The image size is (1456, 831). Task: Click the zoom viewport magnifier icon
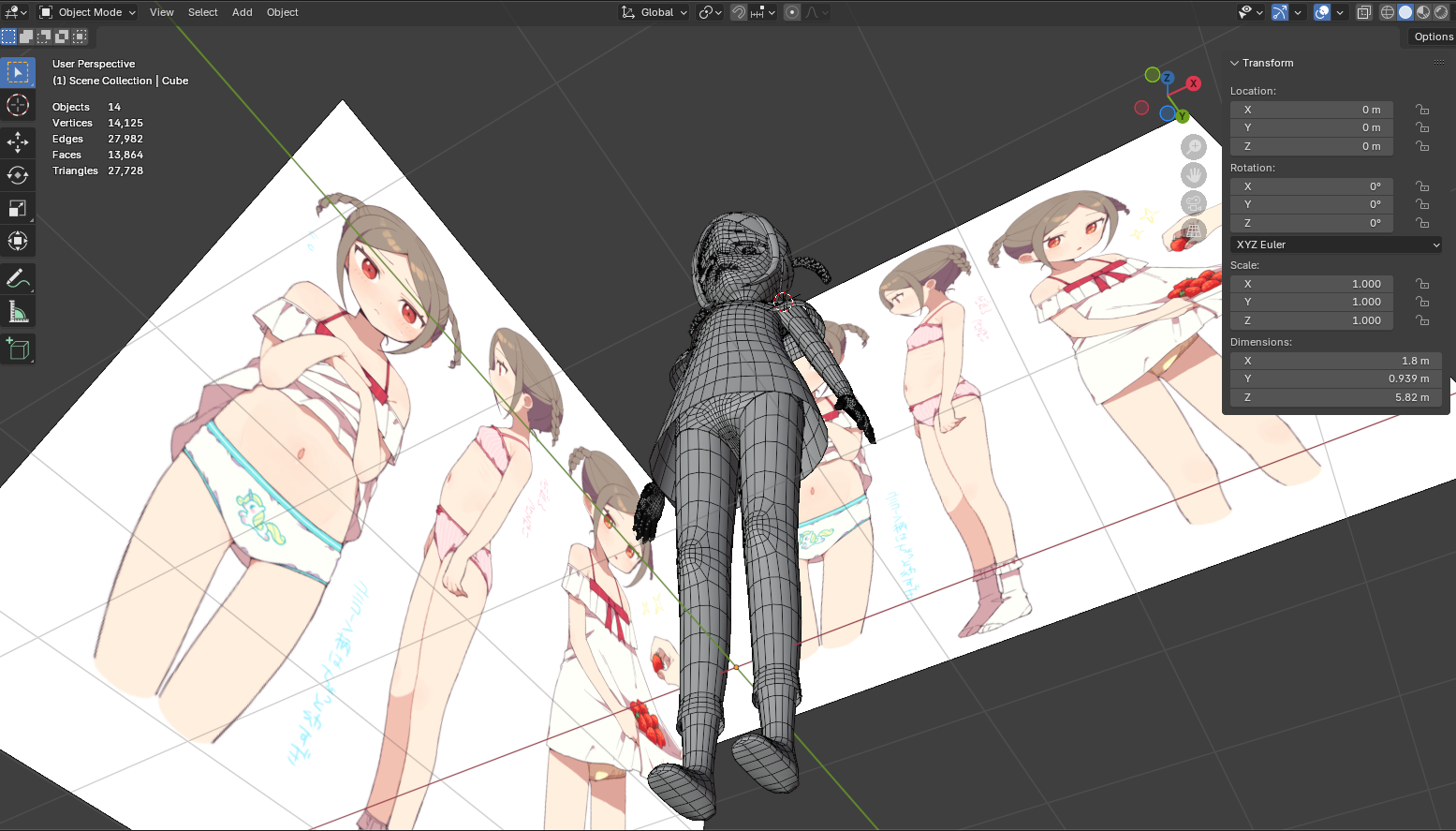point(1194,147)
